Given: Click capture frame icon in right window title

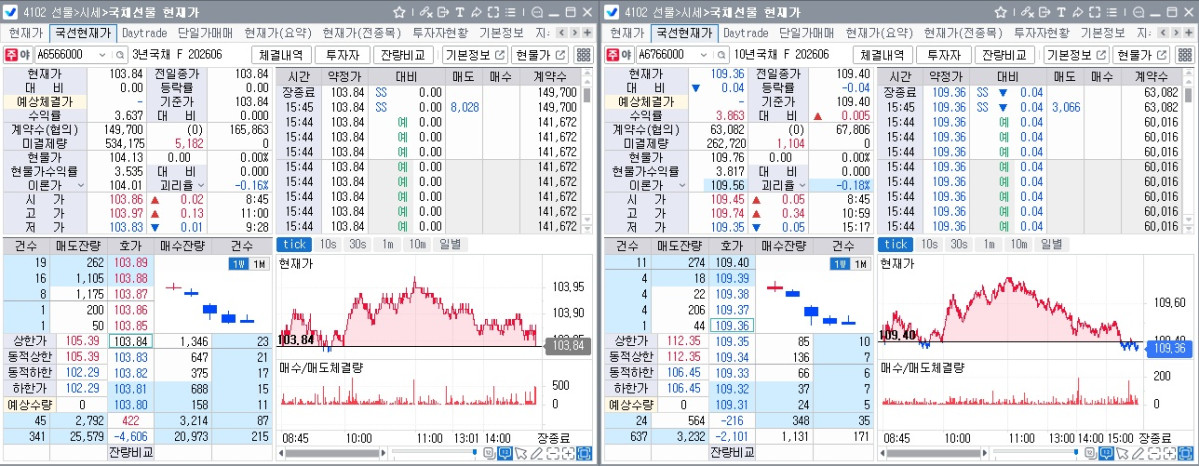Looking at the screenshot, I should point(1095,12).
